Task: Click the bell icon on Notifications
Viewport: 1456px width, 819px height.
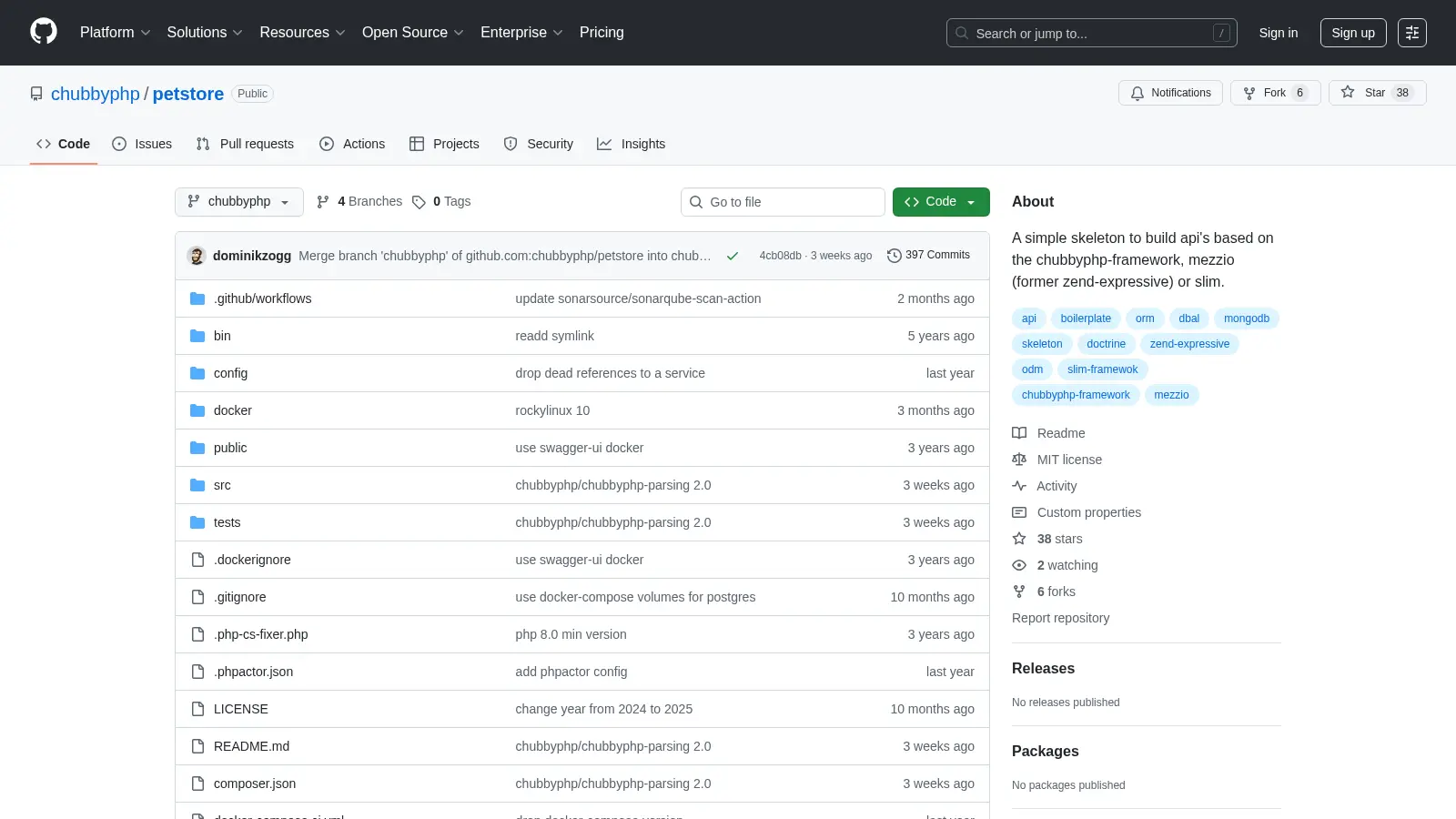Action: coord(1137,93)
